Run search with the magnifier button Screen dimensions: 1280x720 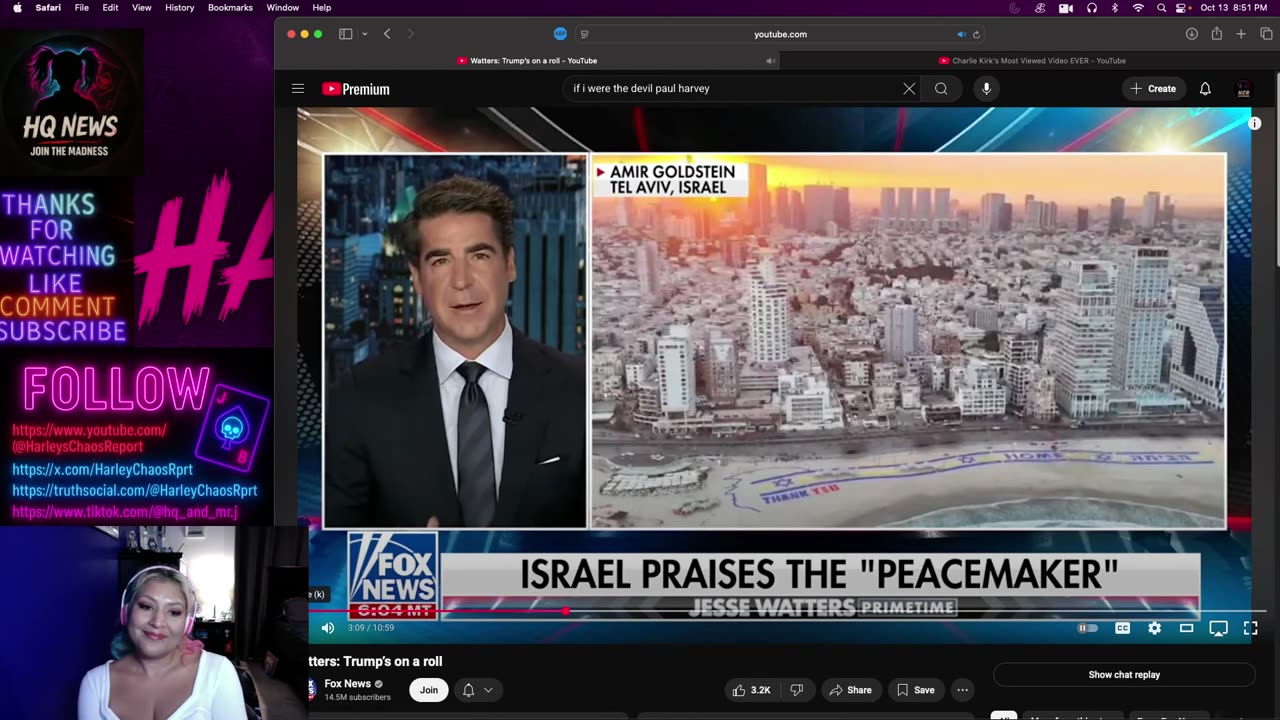coord(941,89)
